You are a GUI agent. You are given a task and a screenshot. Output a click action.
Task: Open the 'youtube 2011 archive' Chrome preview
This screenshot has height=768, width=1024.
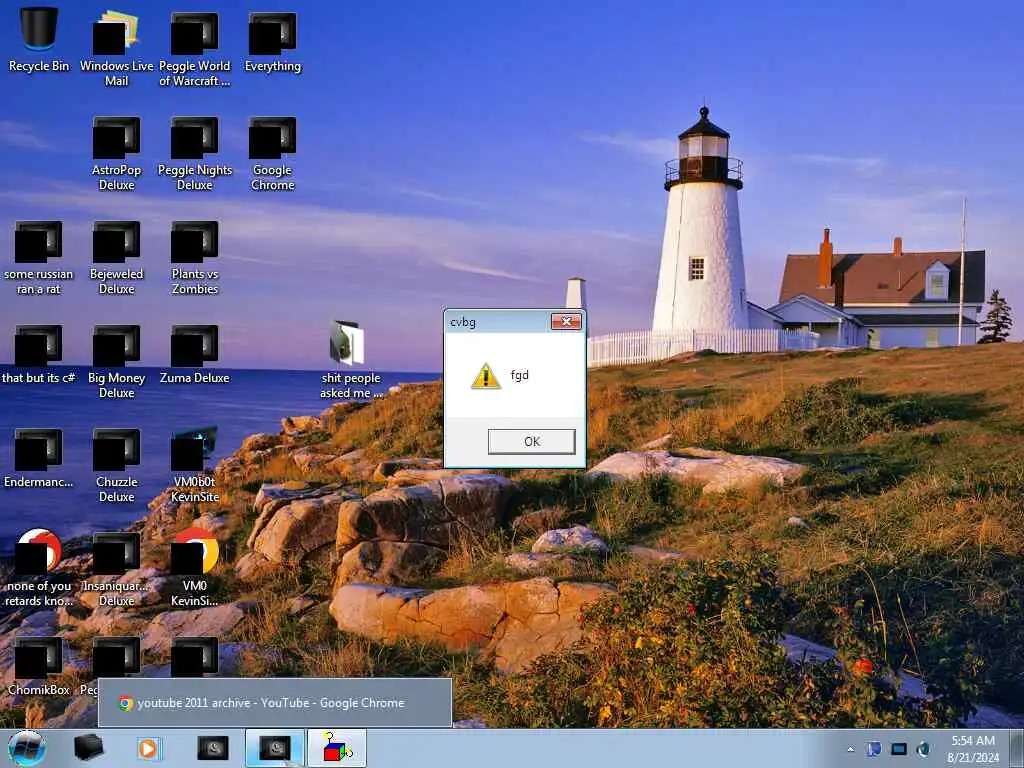[275, 703]
